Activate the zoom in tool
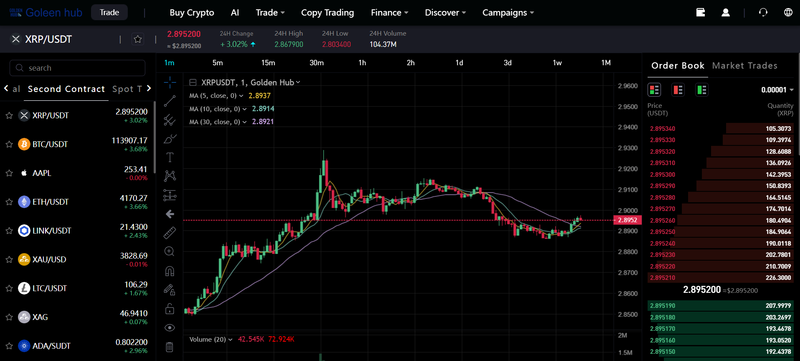800x361 pixels. [170, 251]
